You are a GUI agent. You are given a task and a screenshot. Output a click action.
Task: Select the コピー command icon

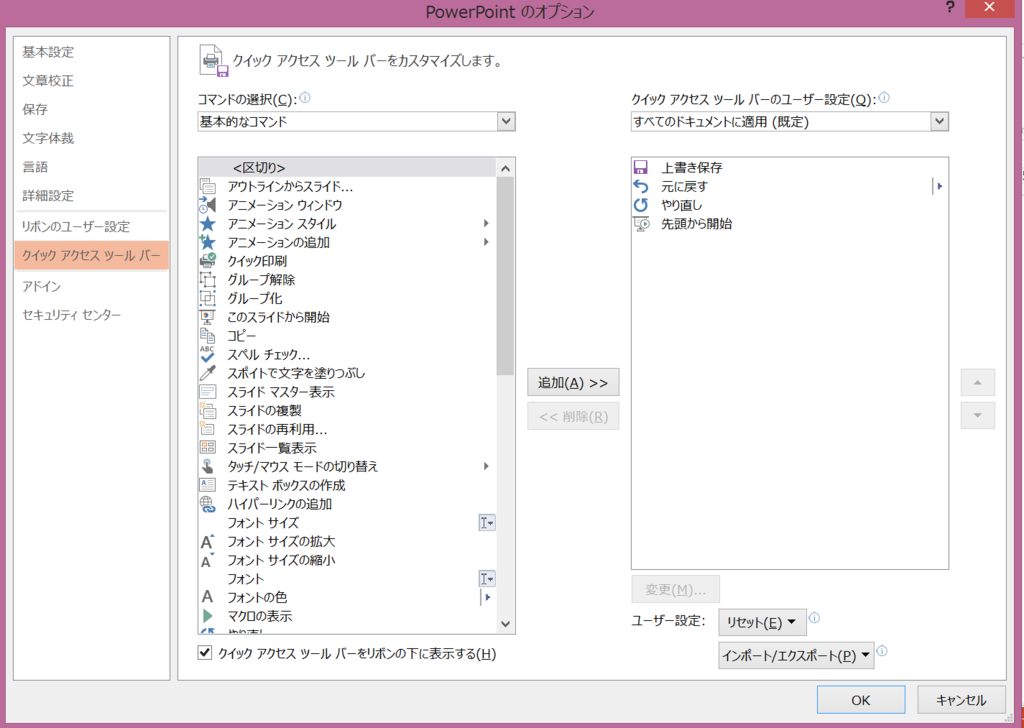click(210, 335)
